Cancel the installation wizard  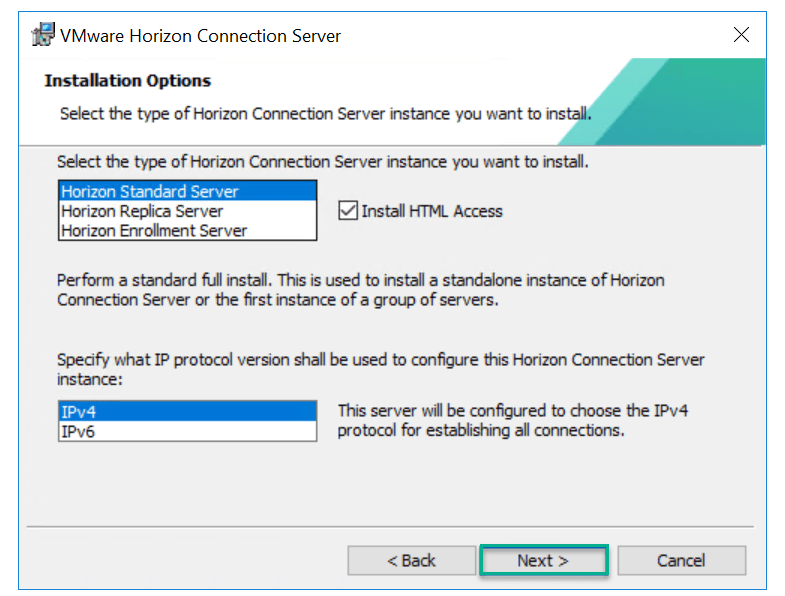tap(681, 560)
